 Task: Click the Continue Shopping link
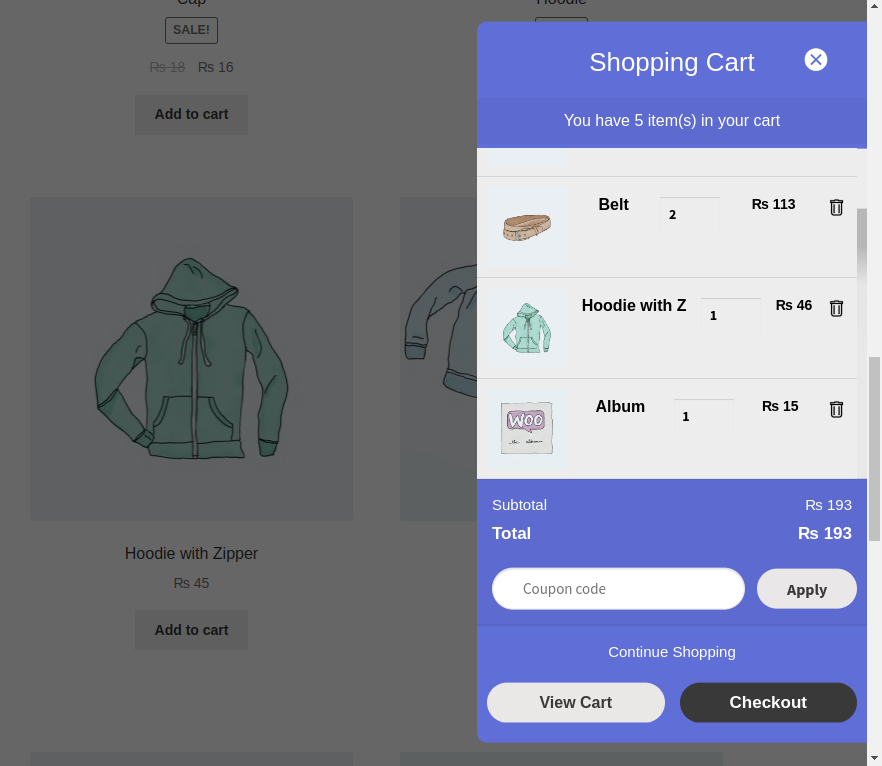pyautogui.click(x=671, y=651)
